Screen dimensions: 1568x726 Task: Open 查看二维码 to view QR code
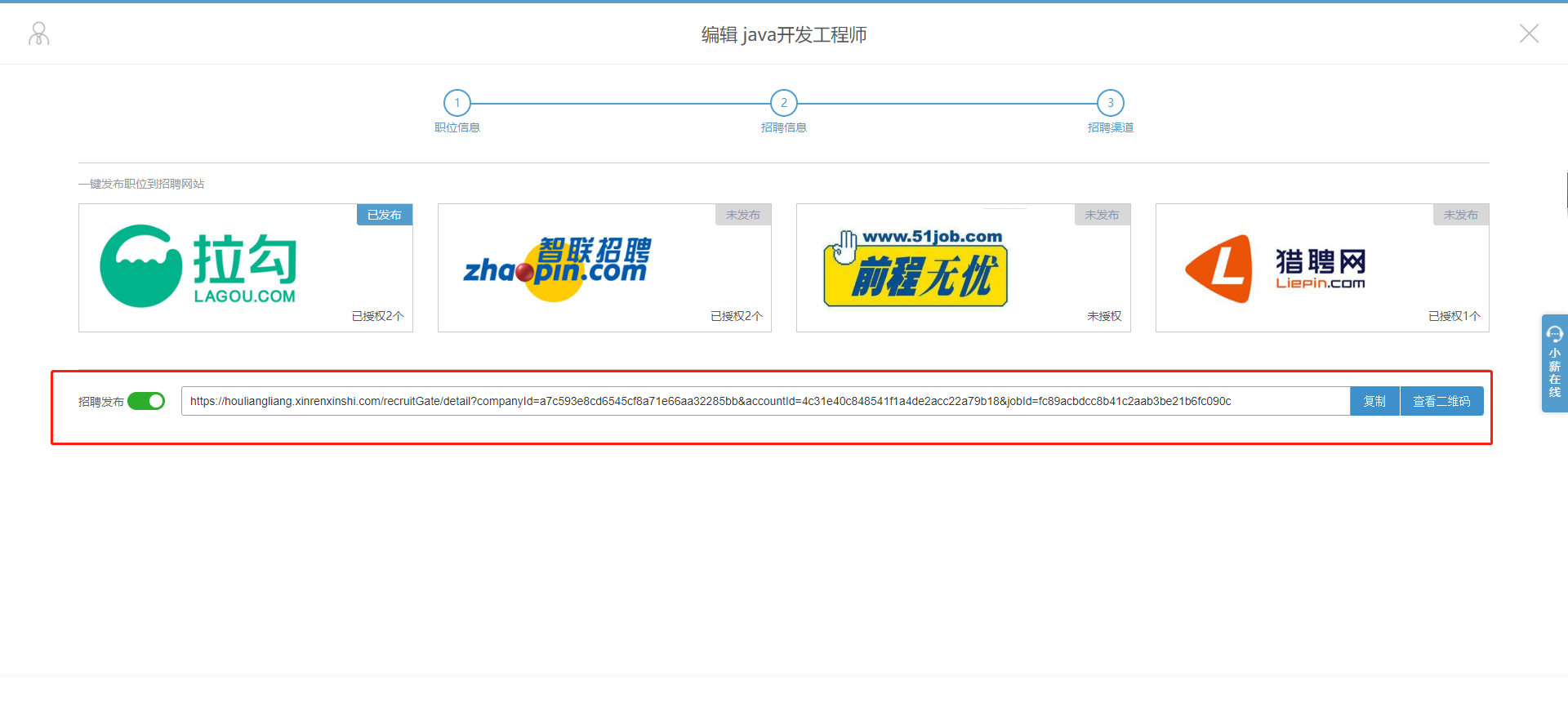(x=1442, y=401)
